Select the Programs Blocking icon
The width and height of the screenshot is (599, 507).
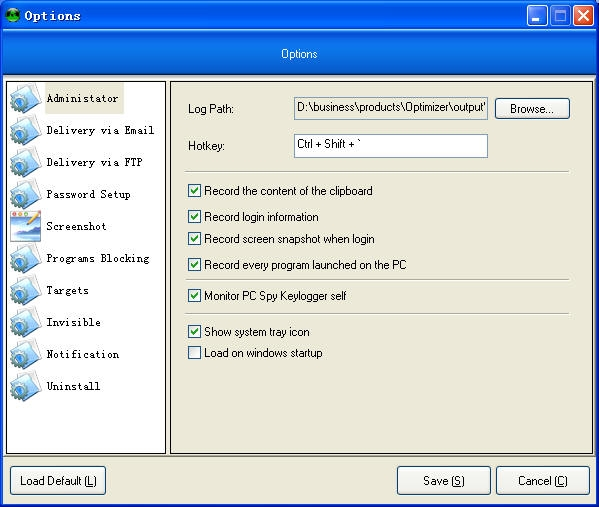point(26,258)
